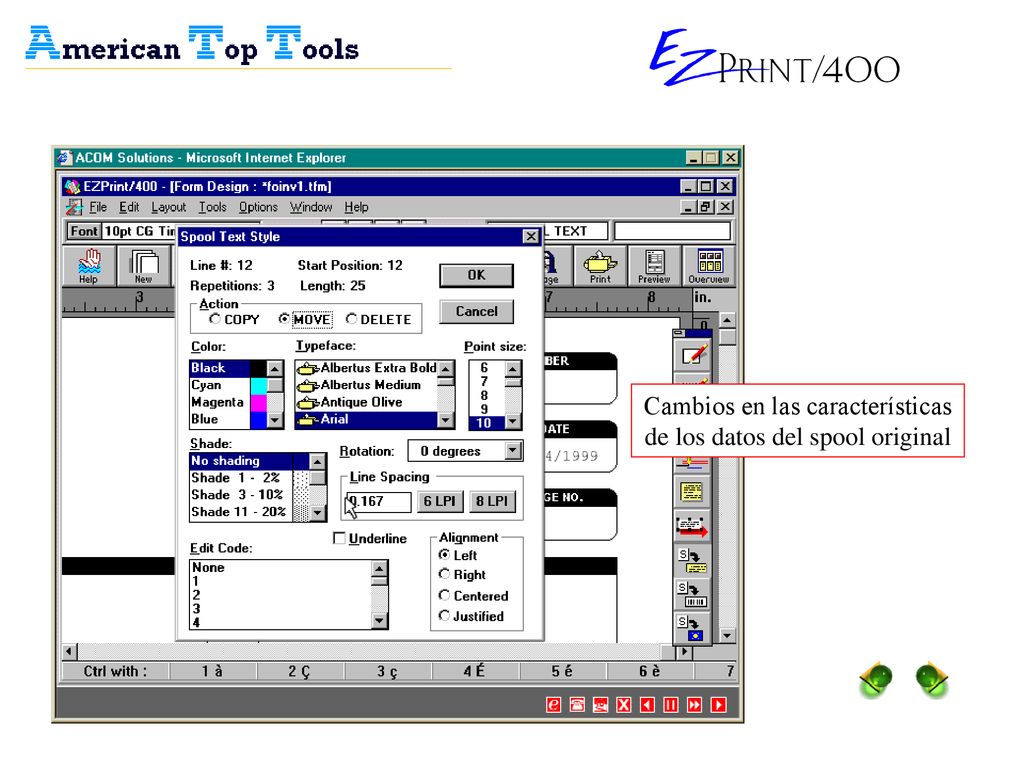Click down arrow of Edit Code list
The height and width of the screenshot is (768, 1024).
click(x=379, y=620)
